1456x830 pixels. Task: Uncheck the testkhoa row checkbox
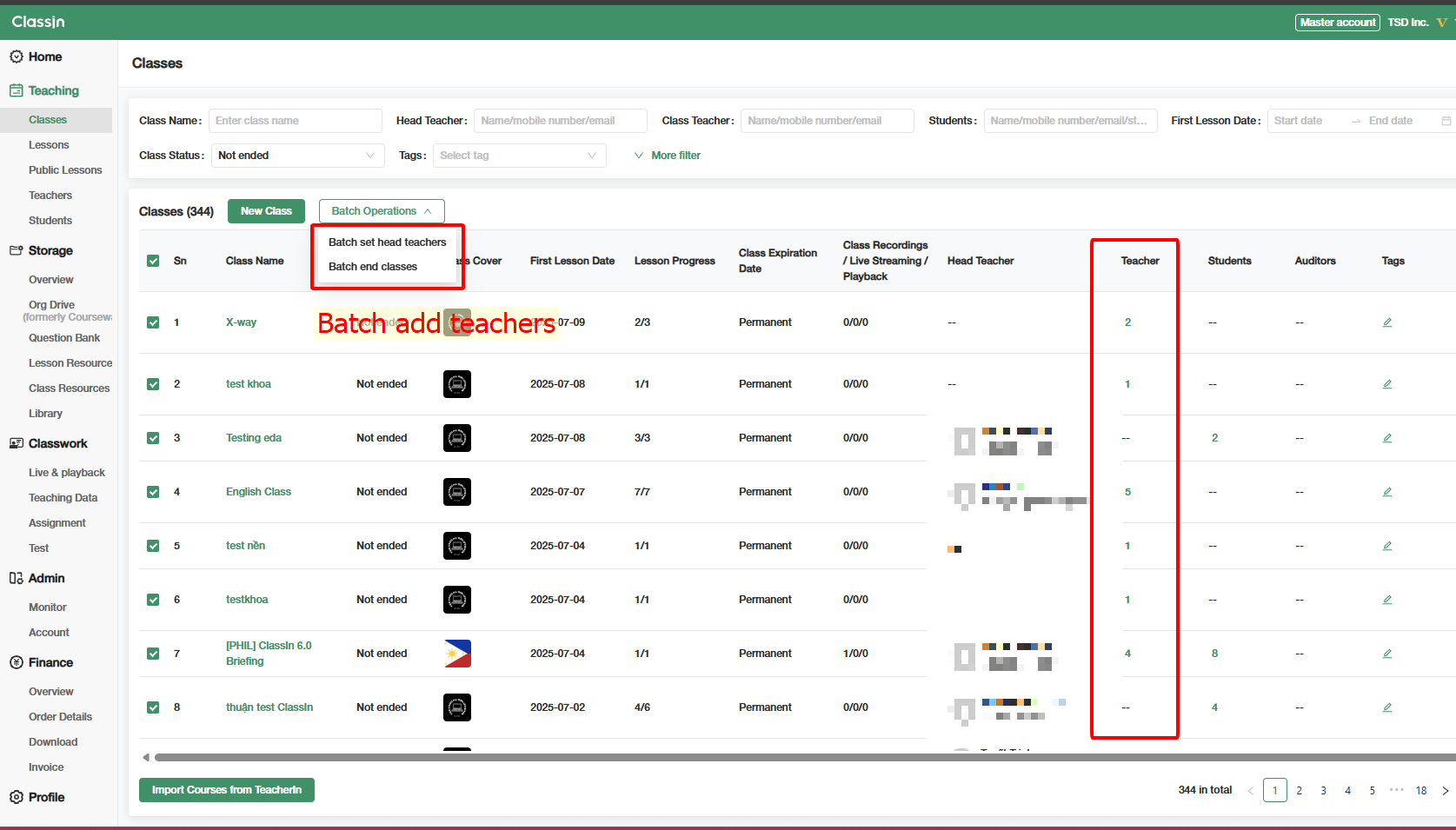(153, 600)
